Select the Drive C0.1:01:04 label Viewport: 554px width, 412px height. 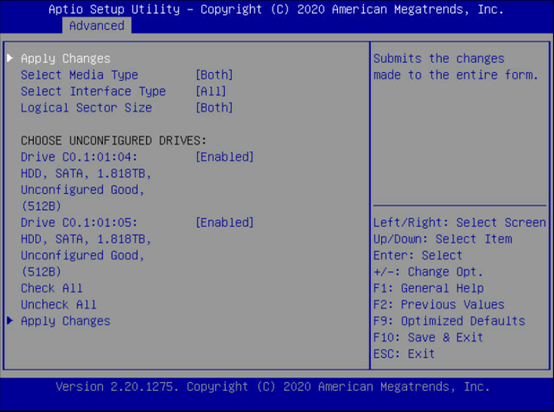(x=79, y=157)
